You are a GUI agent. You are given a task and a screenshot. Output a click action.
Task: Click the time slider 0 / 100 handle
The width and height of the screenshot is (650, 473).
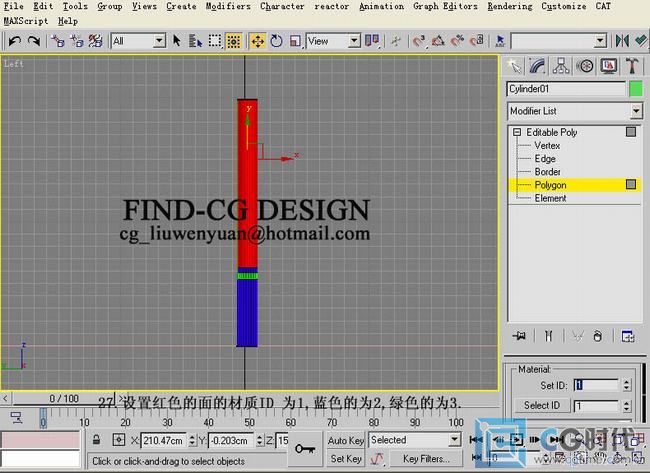click(64, 399)
